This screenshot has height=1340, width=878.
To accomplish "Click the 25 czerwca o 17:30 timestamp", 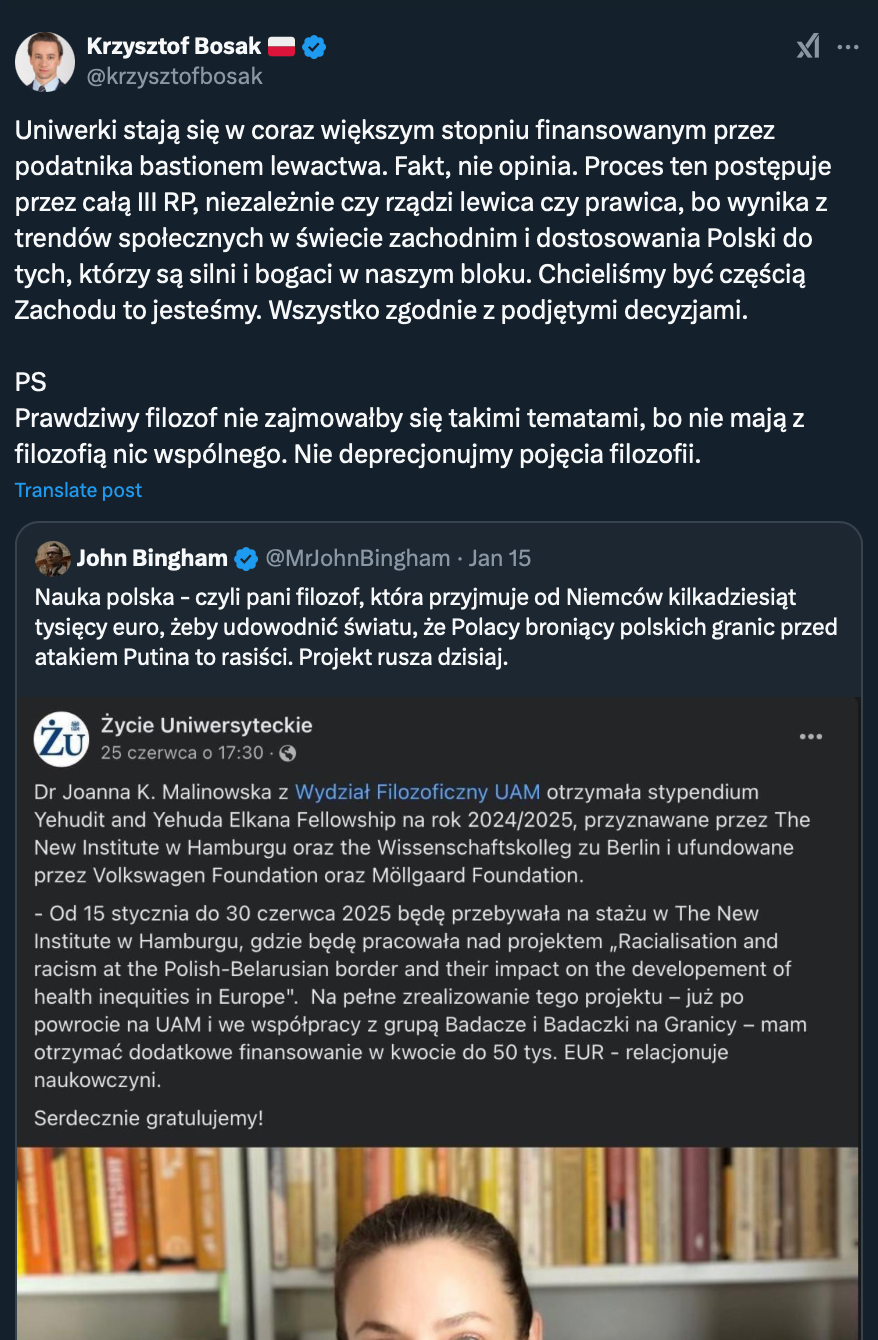I will click(x=181, y=753).
